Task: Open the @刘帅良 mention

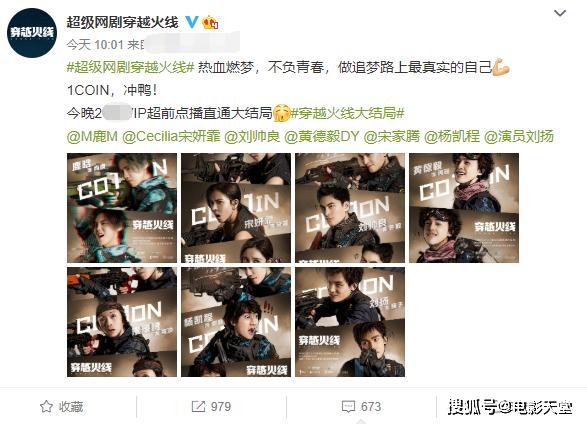Action: coord(252,136)
